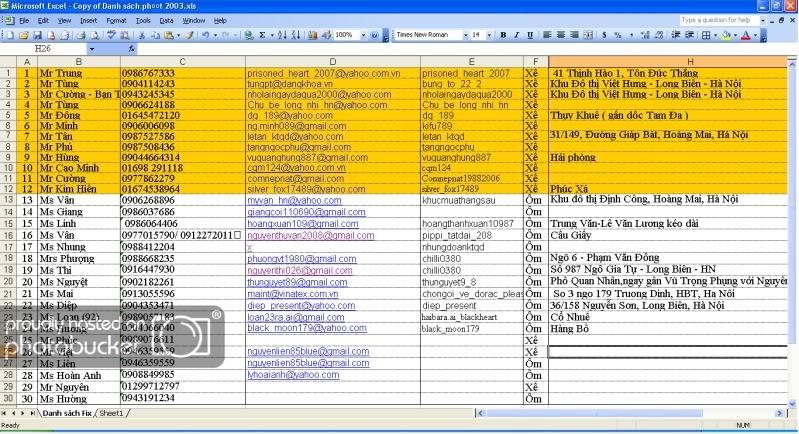Click the Increase Decimal icon
This screenshot has width=799, height=434.
coord(646,35)
